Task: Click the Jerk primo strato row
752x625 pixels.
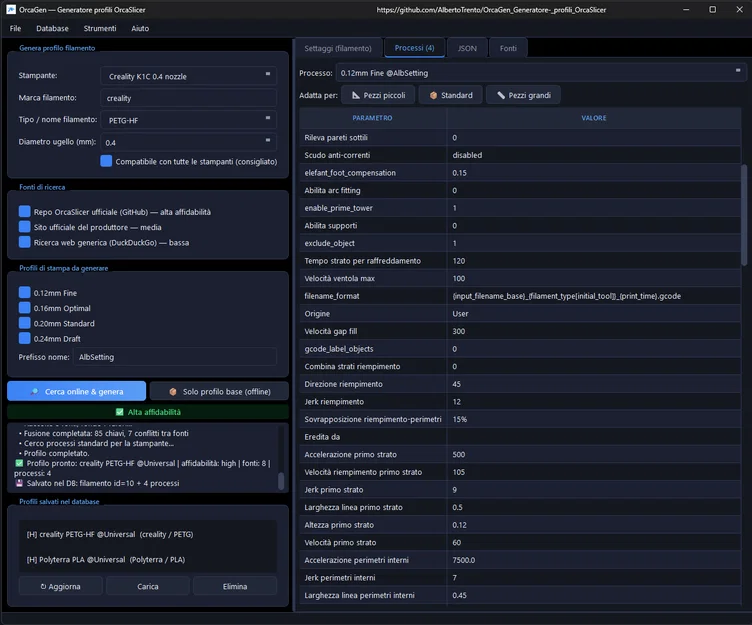Action: click(x=520, y=489)
